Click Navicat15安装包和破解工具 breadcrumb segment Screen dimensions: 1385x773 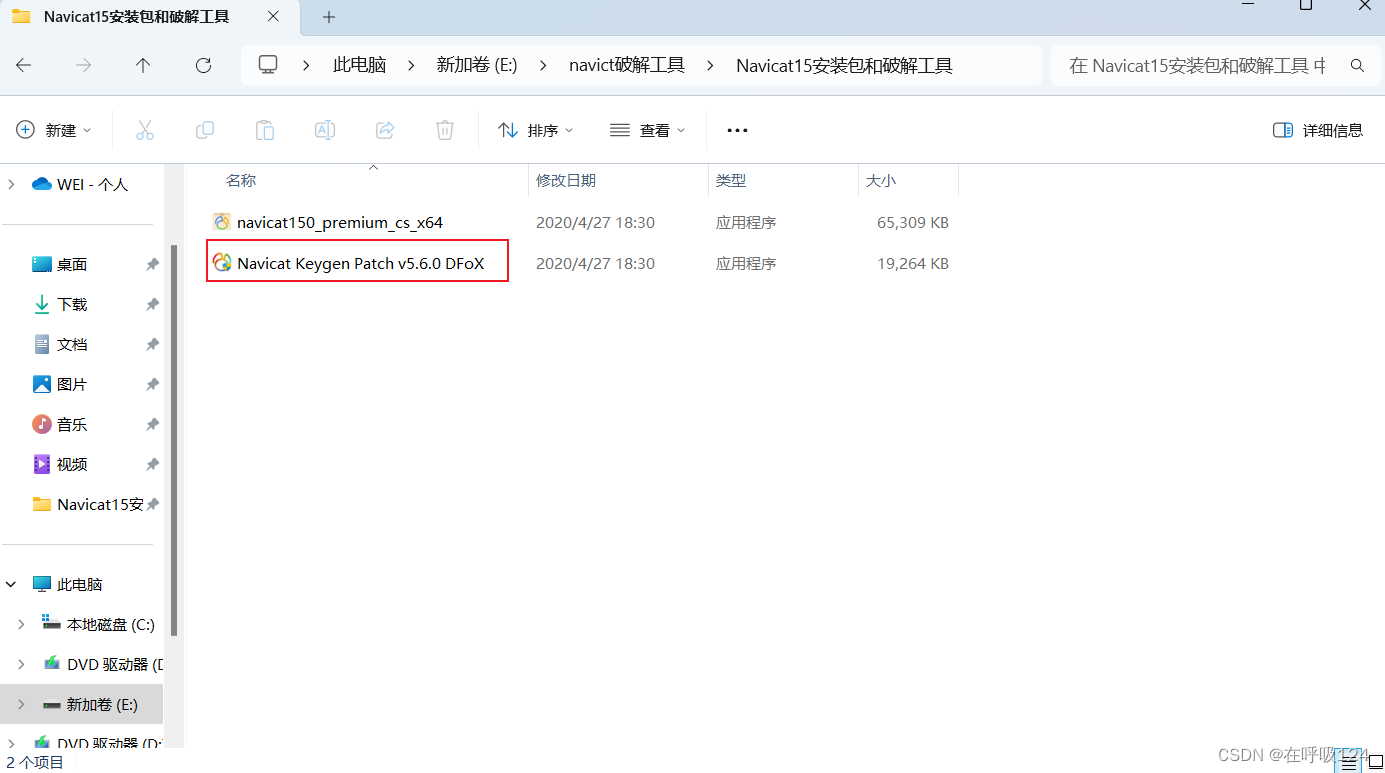(x=844, y=65)
